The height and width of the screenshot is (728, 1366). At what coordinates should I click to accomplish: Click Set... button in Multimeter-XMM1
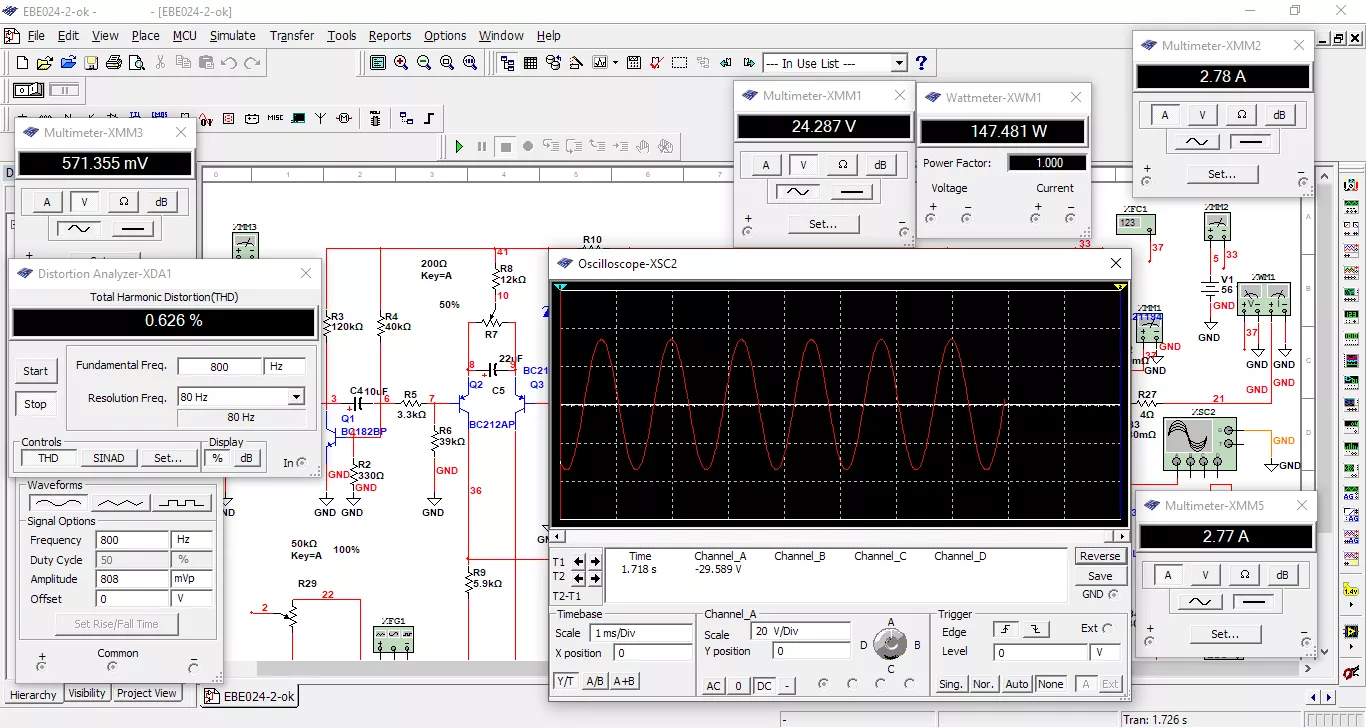pos(823,224)
